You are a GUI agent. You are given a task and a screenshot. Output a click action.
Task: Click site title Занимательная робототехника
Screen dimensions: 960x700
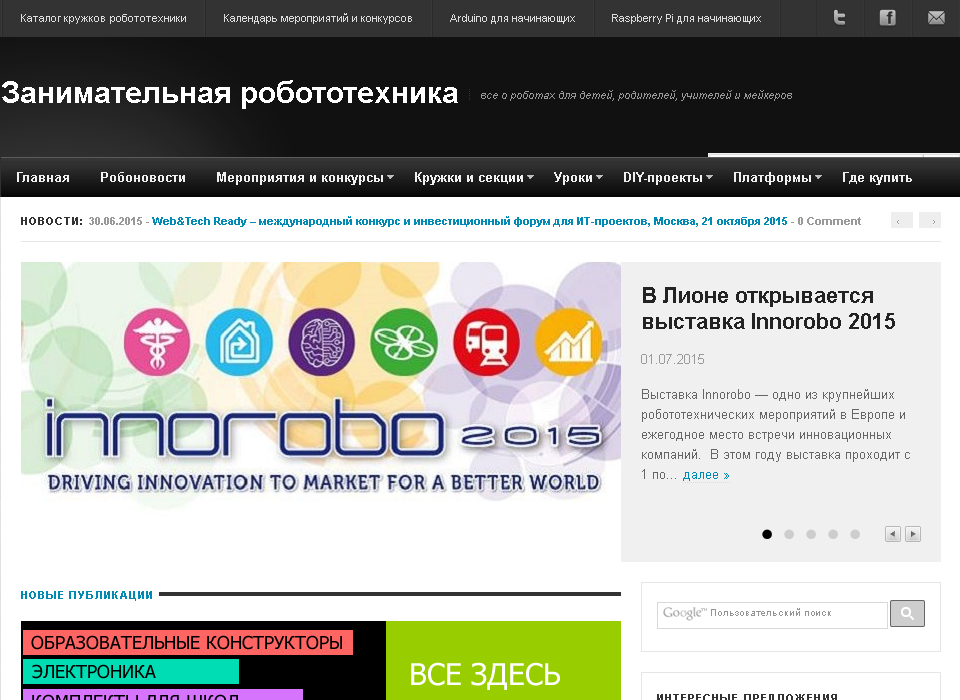tap(230, 93)
